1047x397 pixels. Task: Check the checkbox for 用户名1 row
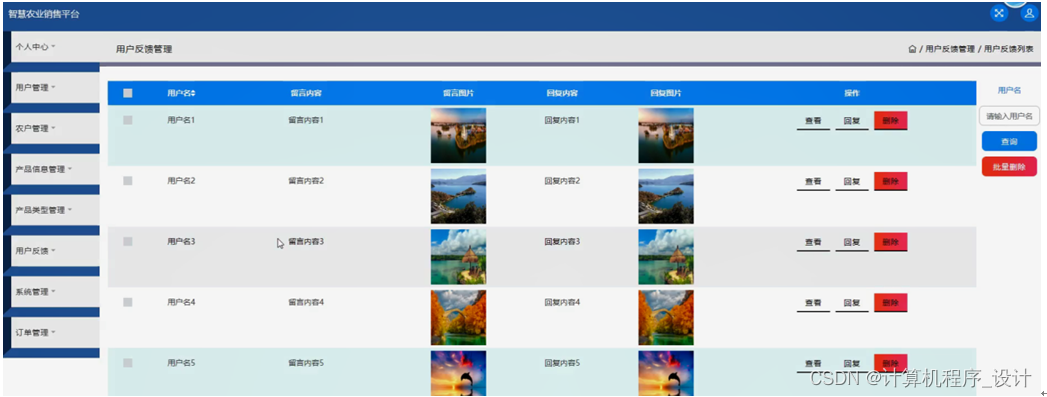coord(128,120)
